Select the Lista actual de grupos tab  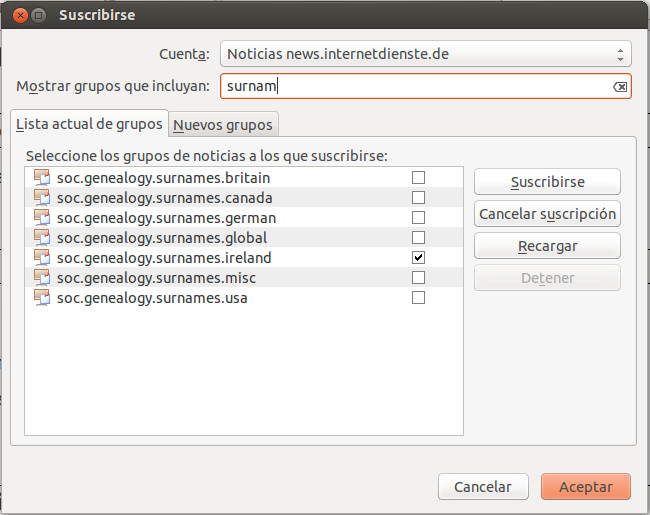89,125
